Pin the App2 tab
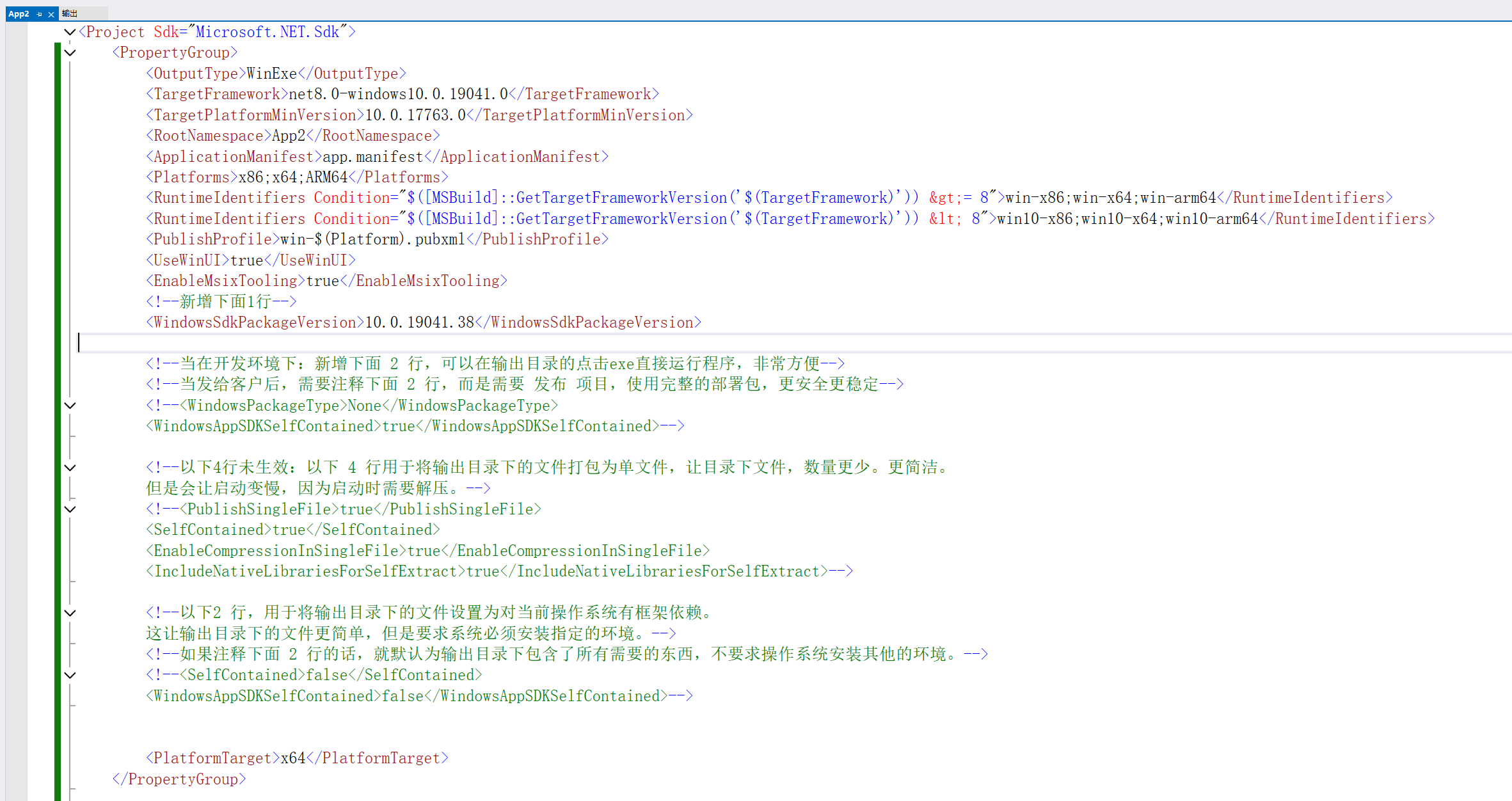 click(x=40, y=14)
